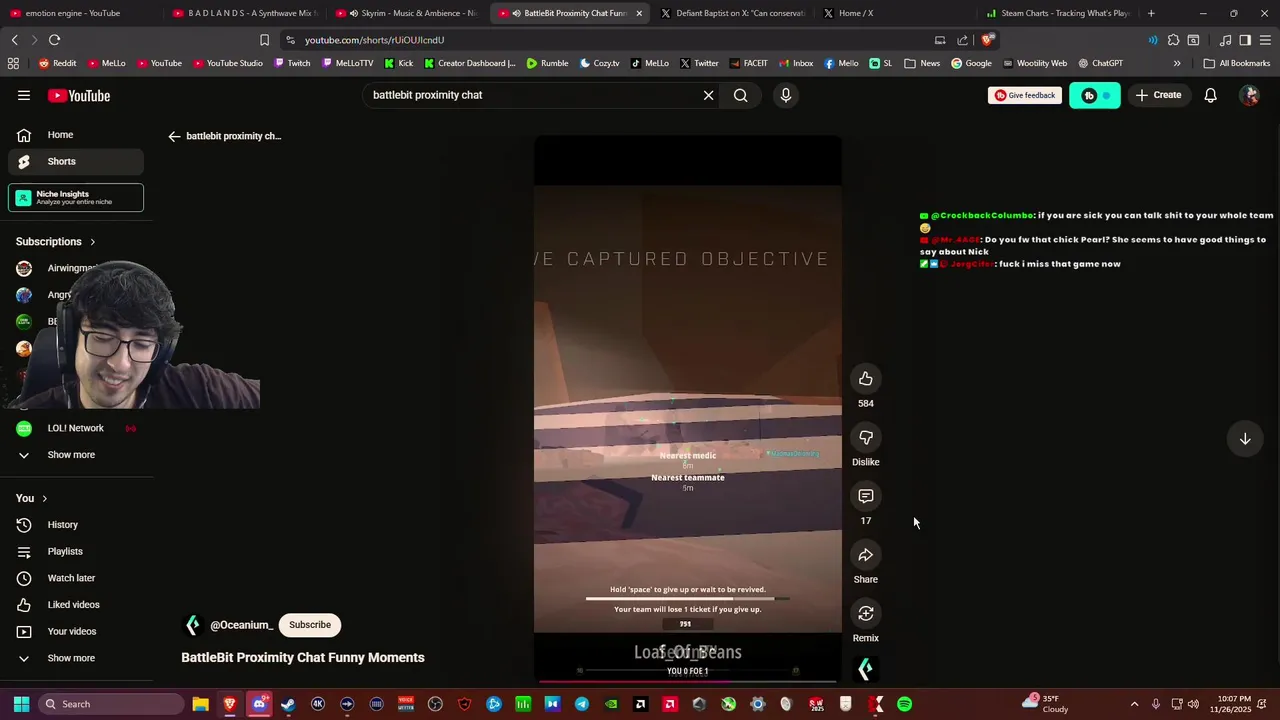Open Discord from the taskbar

[x=259, y=704]
